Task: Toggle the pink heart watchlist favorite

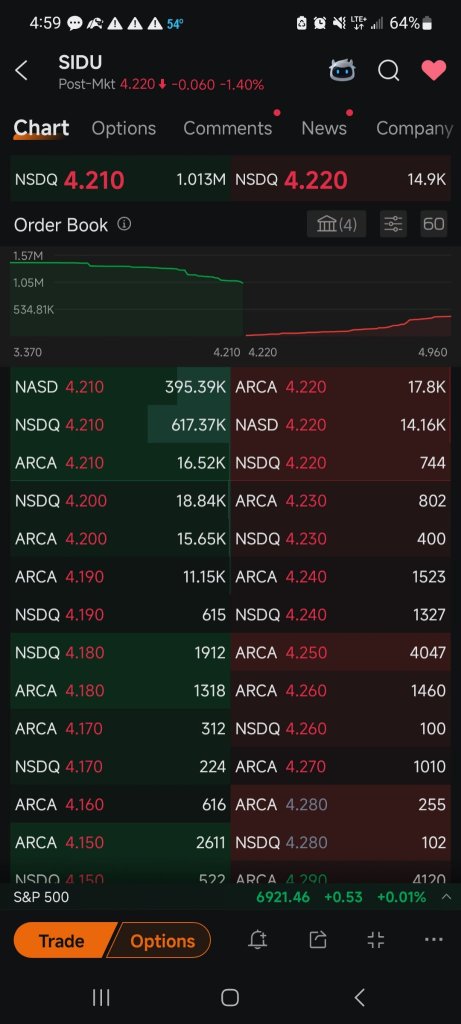Action: point(434,70)
